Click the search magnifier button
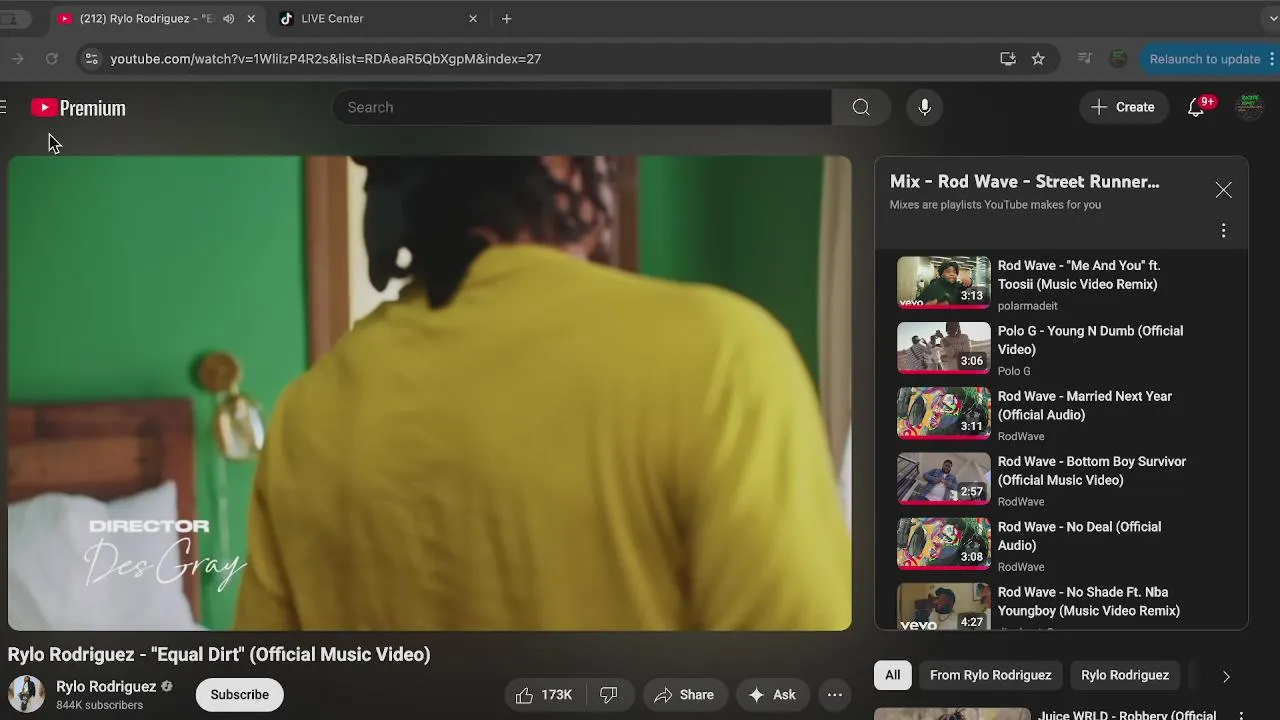 [x=861, y=107]
